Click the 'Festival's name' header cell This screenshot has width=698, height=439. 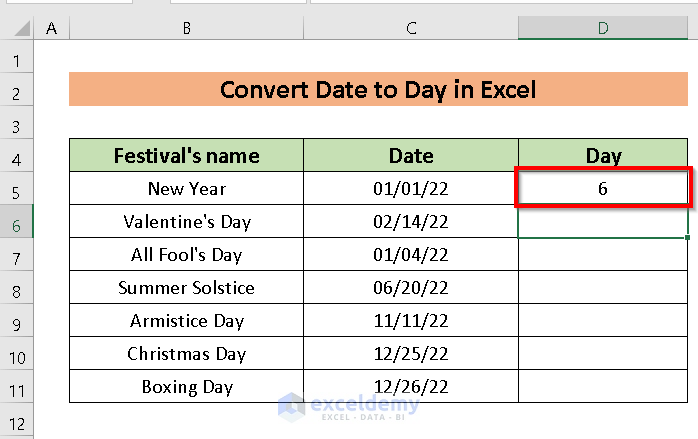click(186, 156)
